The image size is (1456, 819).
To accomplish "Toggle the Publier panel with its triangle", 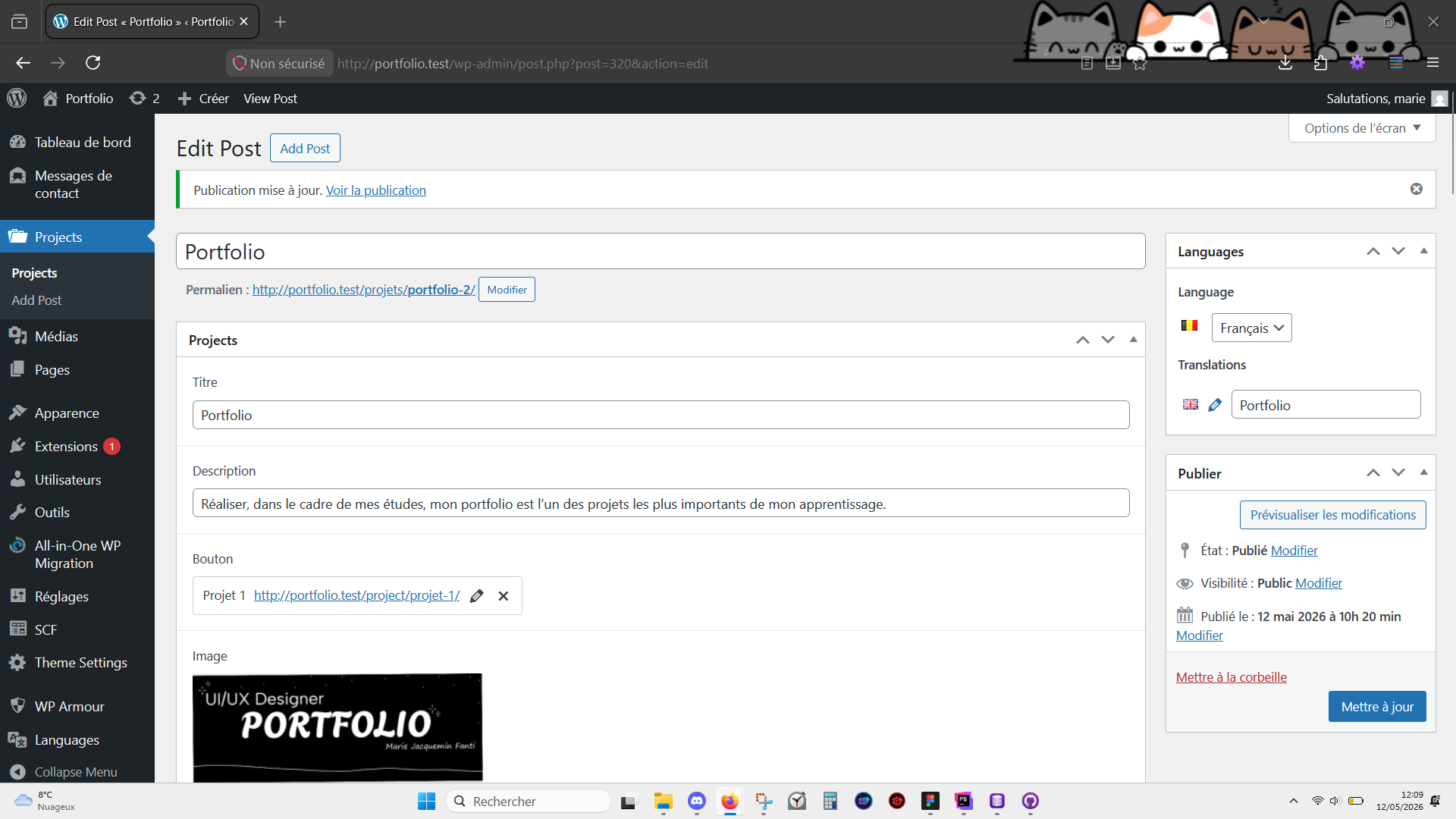I will 1424,472.
